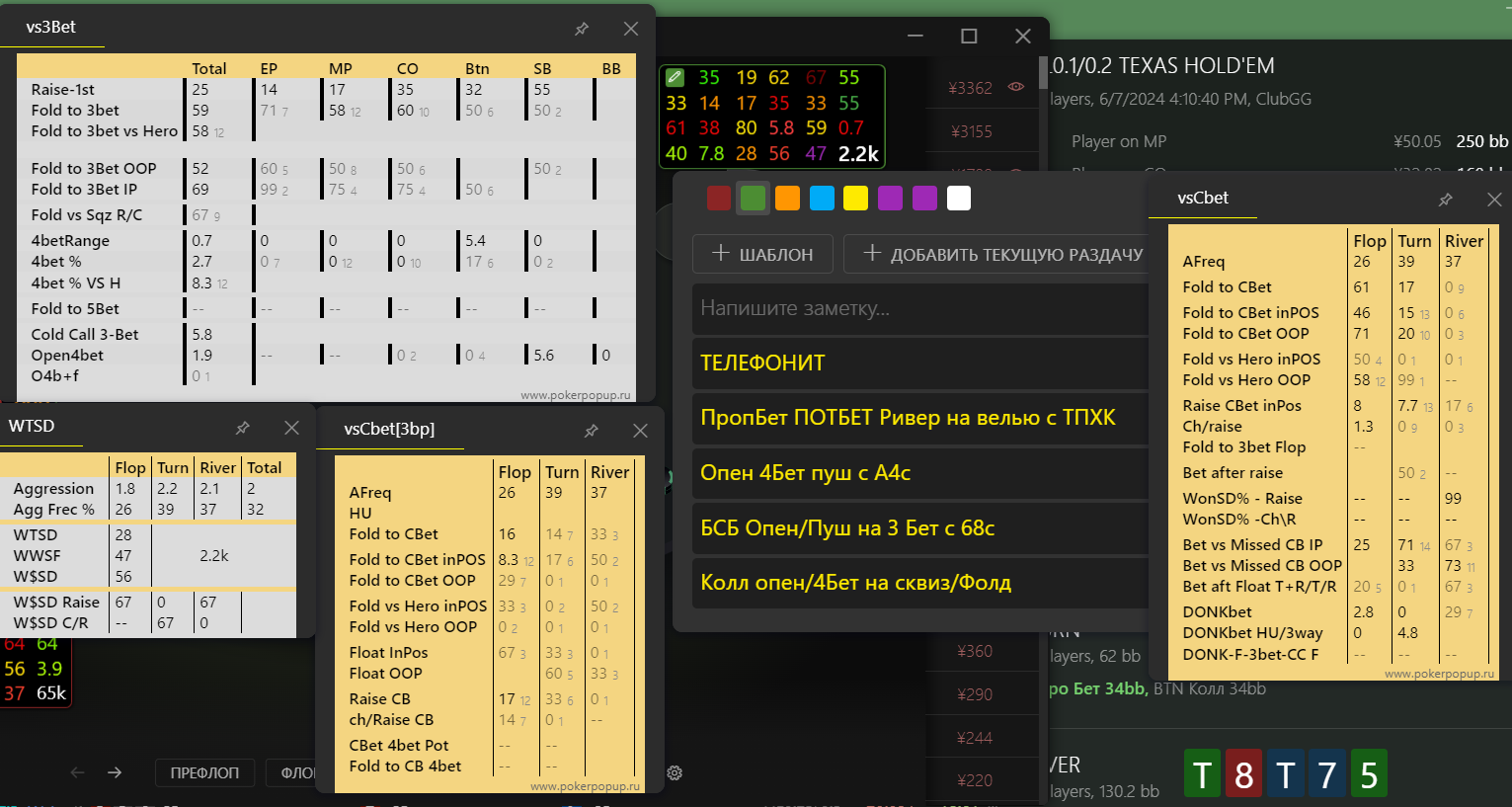Minimize the dark background window
The image size is (1512, 807).
(915, 37)
